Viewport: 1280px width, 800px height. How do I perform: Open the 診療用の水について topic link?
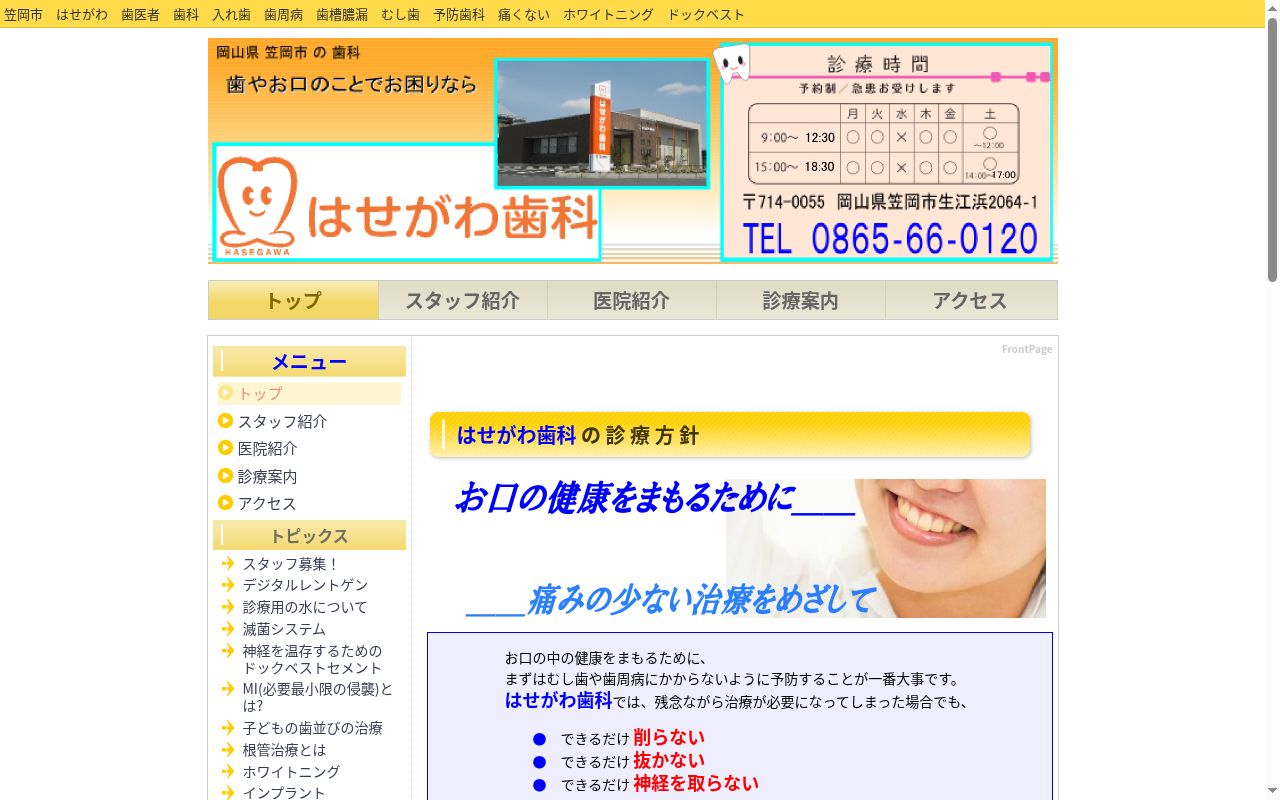[x=305, y=607]
